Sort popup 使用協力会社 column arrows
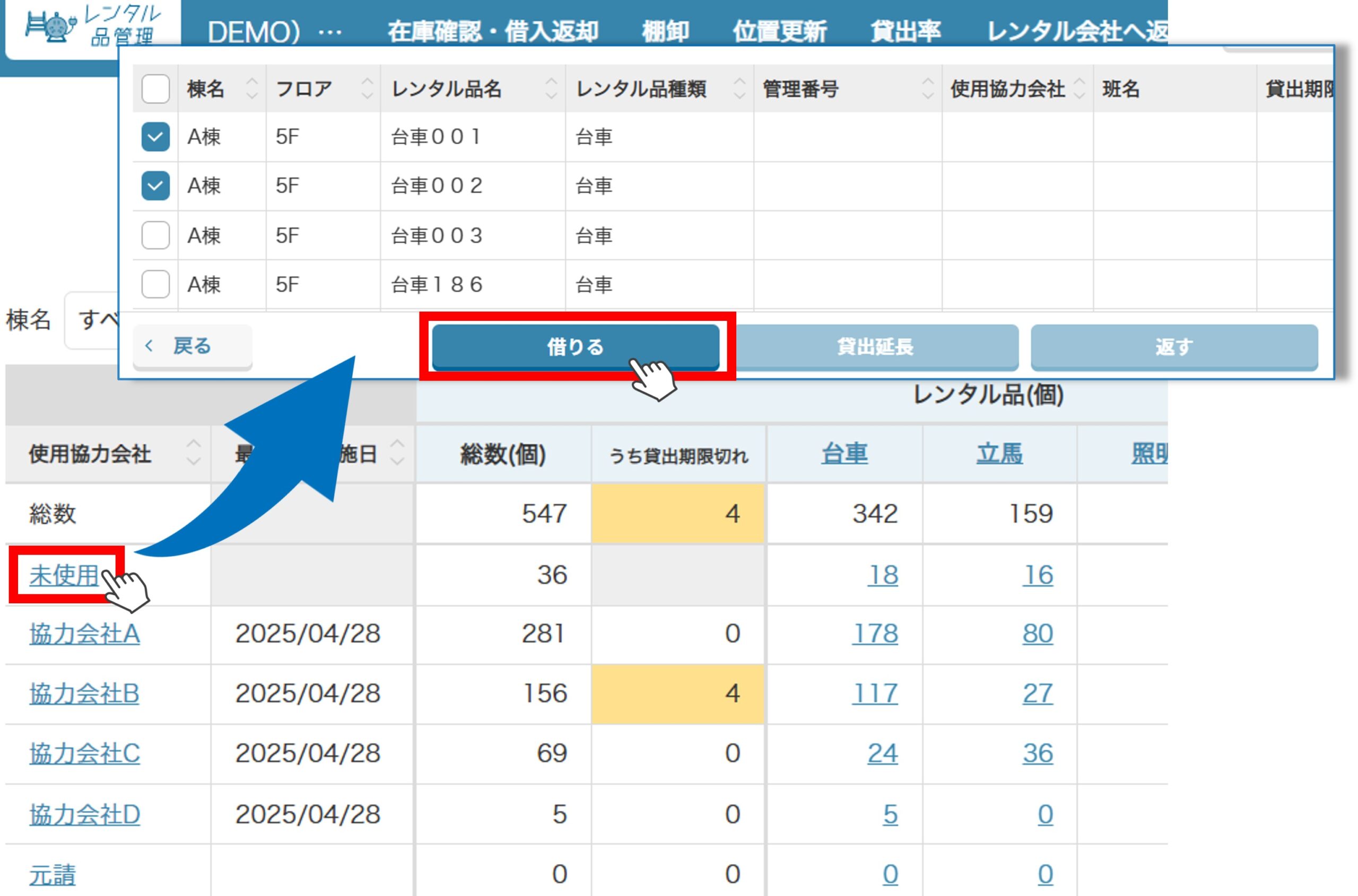 [1079, 89]
